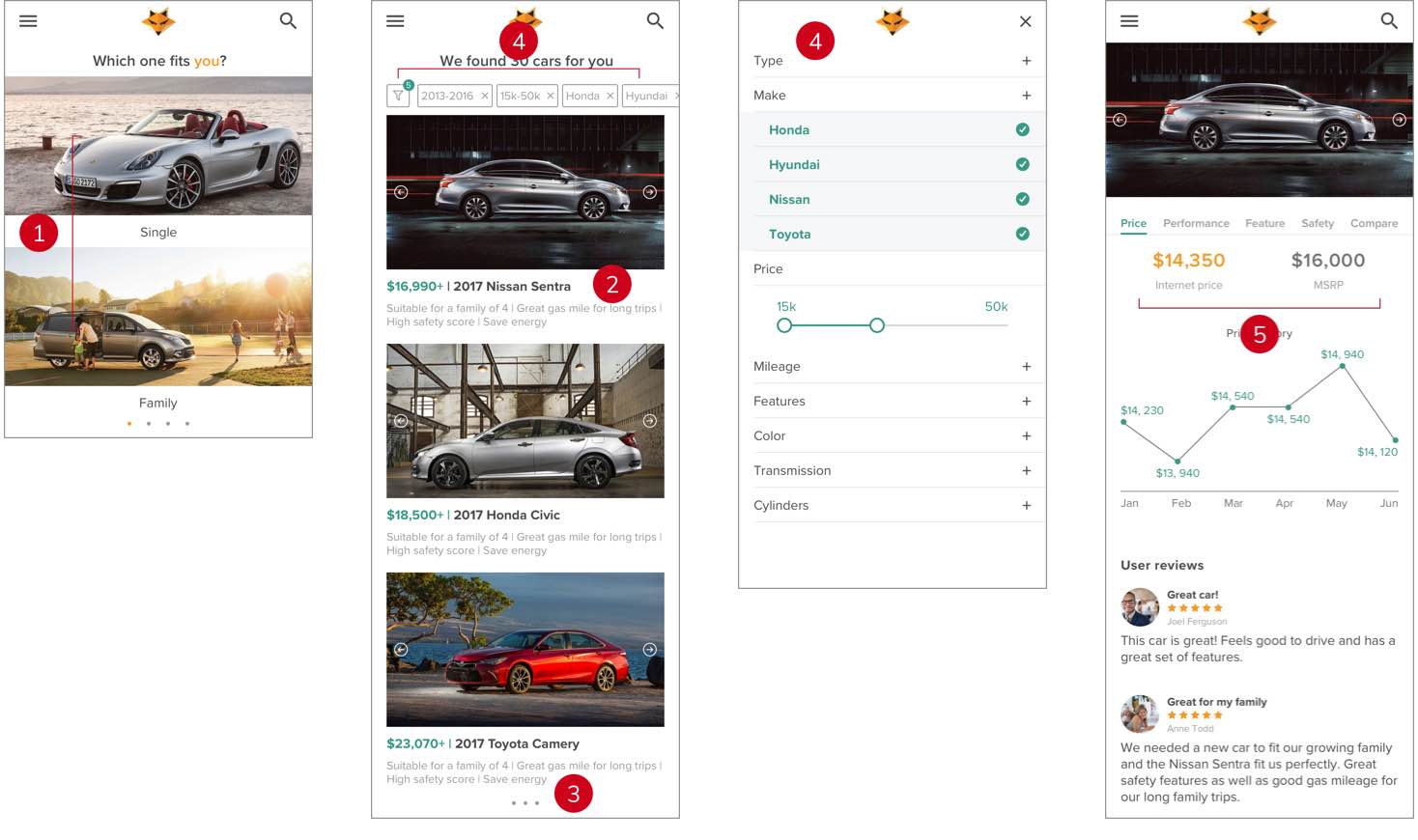1418x840 pixels.
Task: Open hamburger menu on the car detail screen
Action: pos(1129,20)
